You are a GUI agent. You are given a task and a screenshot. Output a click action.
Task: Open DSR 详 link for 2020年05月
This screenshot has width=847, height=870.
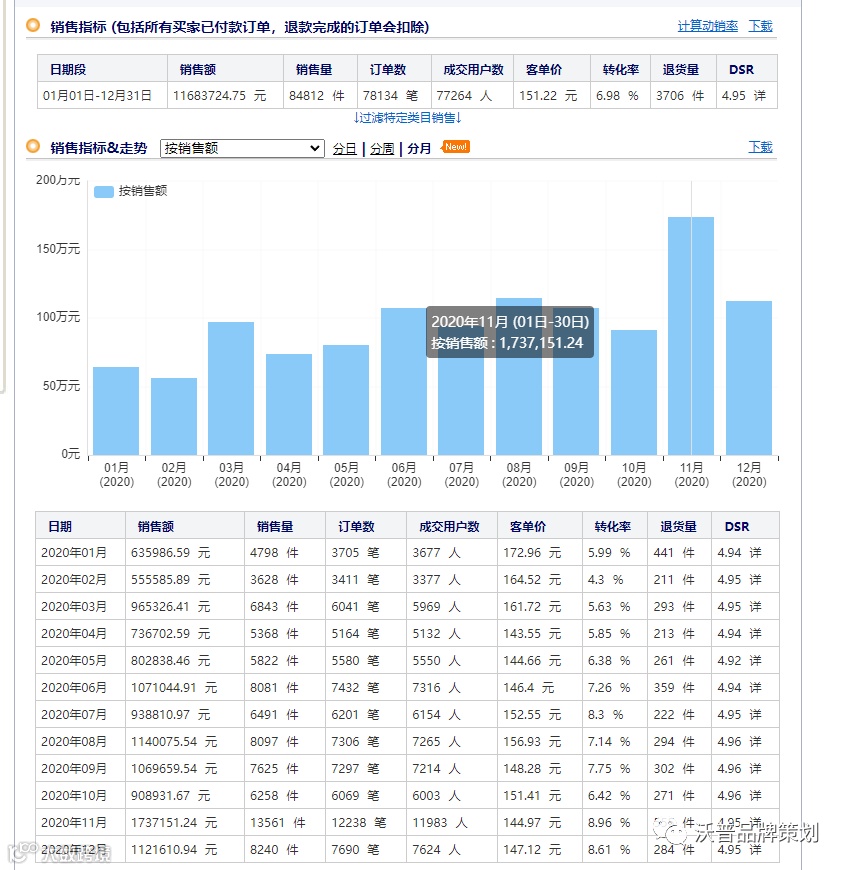[x=755, y=661]
